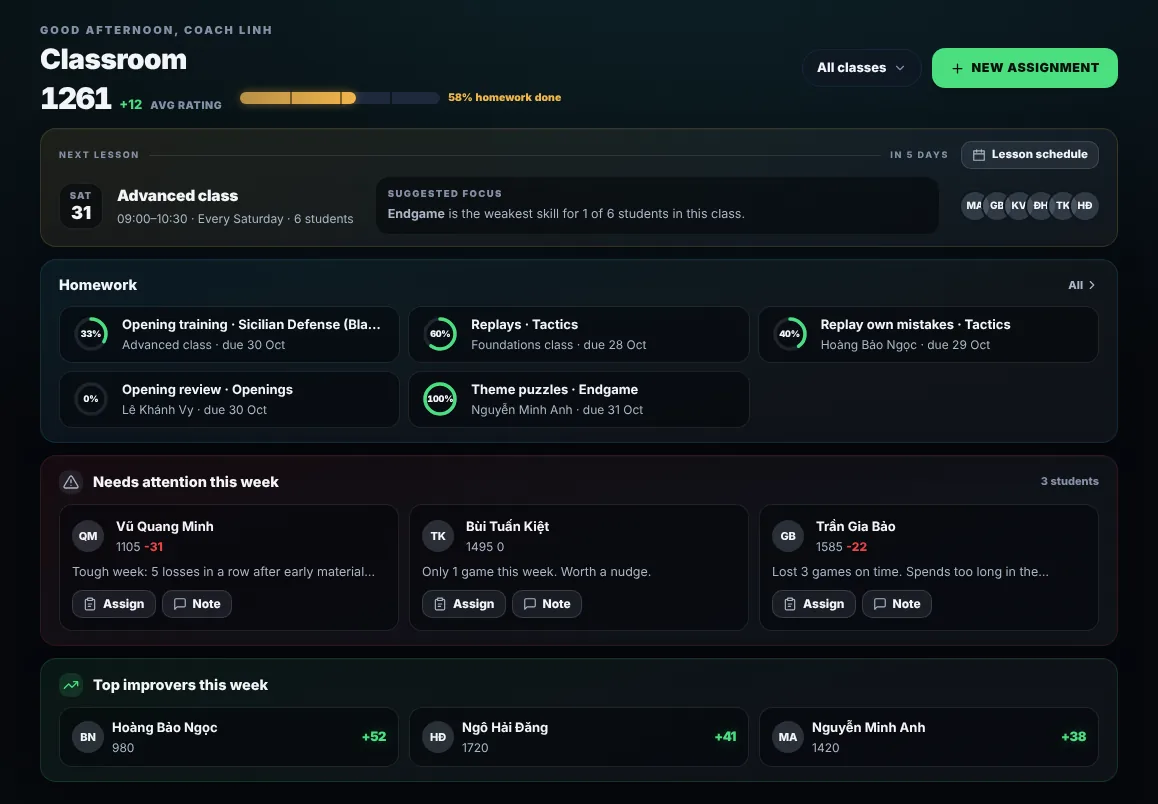Click the calendar icon on Lesson schedule
This screenshot has height=804, width=1158.
(979, 155)
